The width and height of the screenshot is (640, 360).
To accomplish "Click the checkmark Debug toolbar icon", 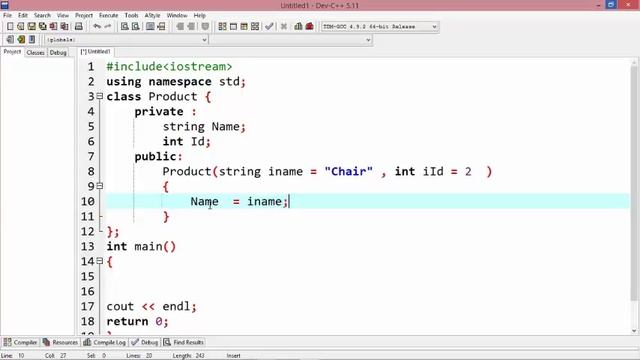I will coord(269,27).
